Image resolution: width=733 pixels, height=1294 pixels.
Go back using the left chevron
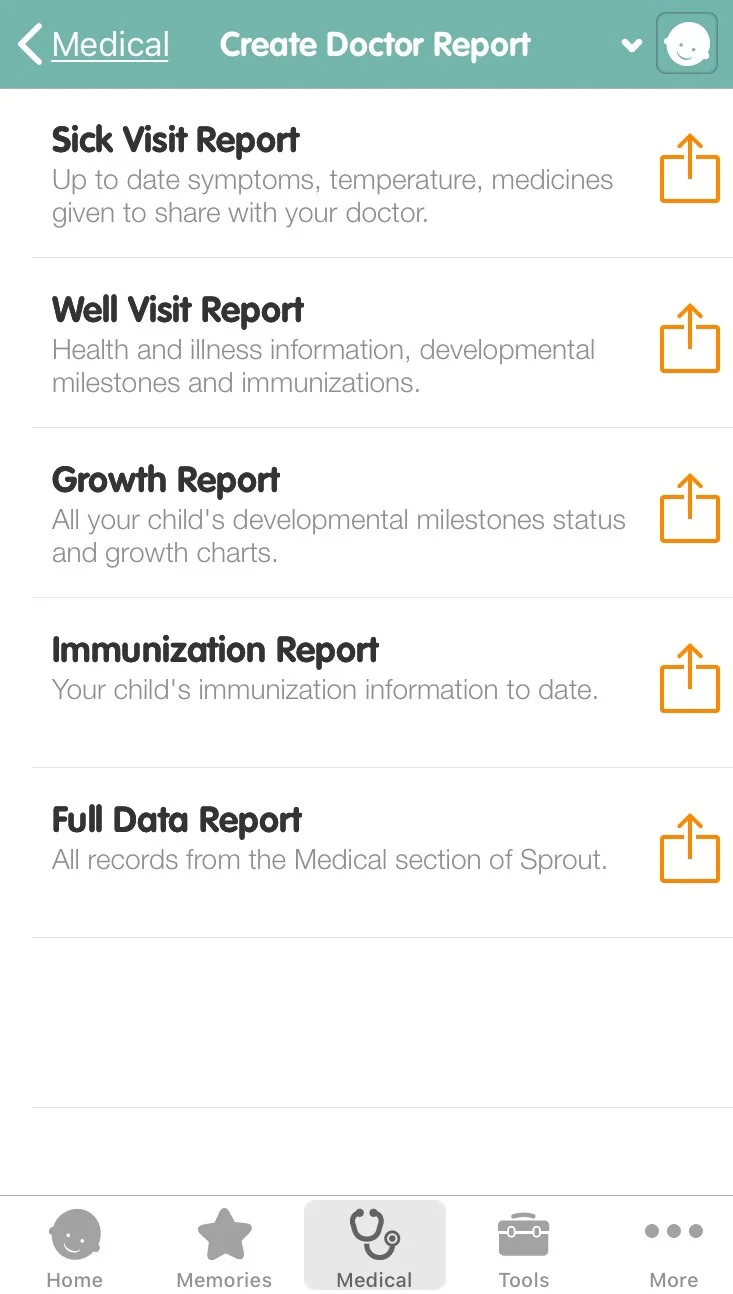[x=30, y=45]
